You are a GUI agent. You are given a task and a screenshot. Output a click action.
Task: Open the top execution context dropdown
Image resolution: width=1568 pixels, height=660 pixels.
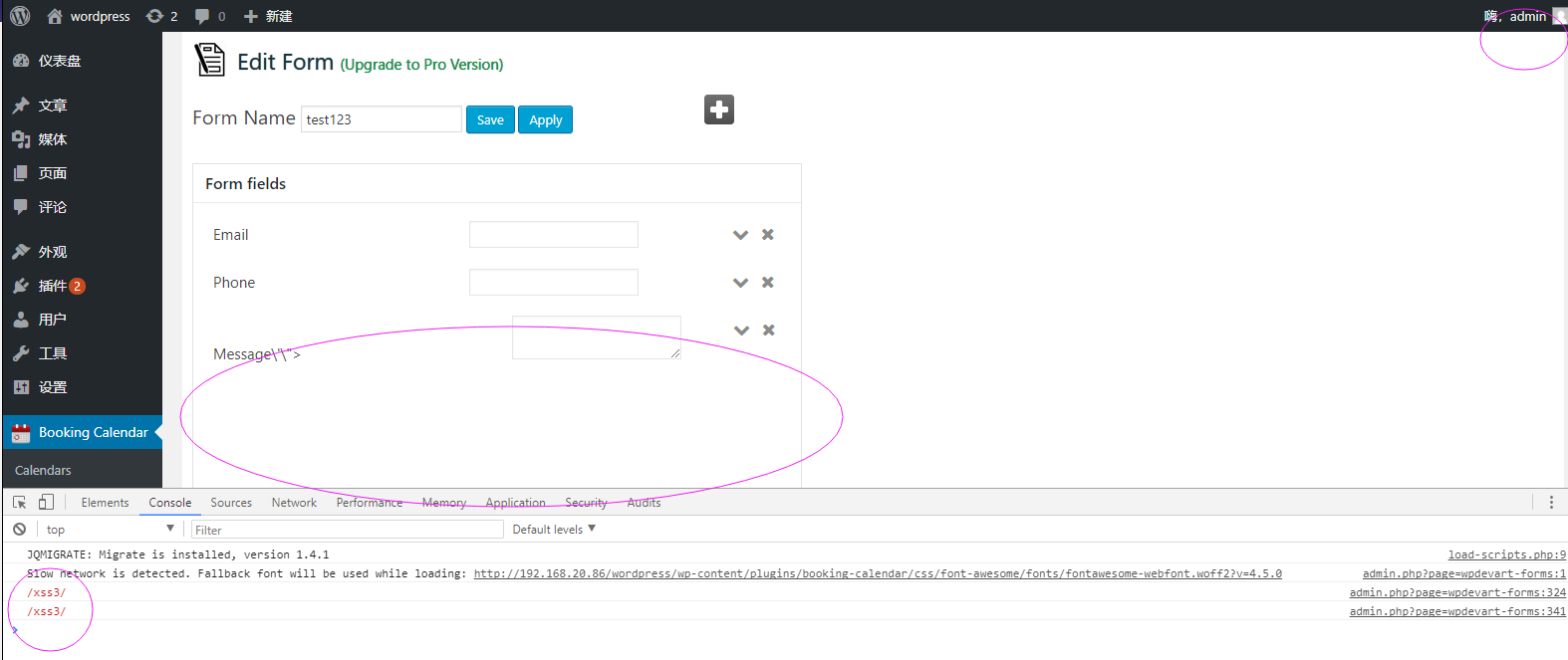click(110, 530)
